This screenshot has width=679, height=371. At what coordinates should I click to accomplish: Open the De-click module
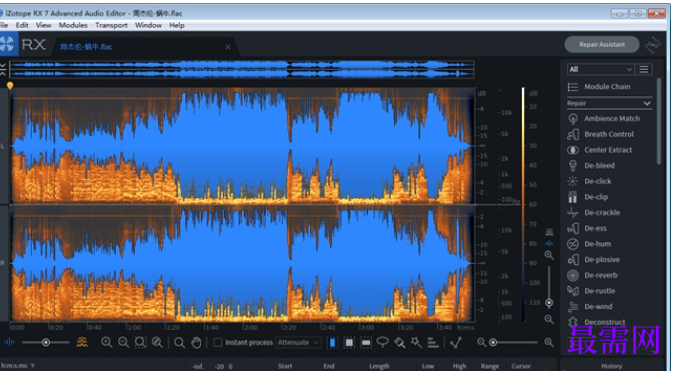point(598,181)
